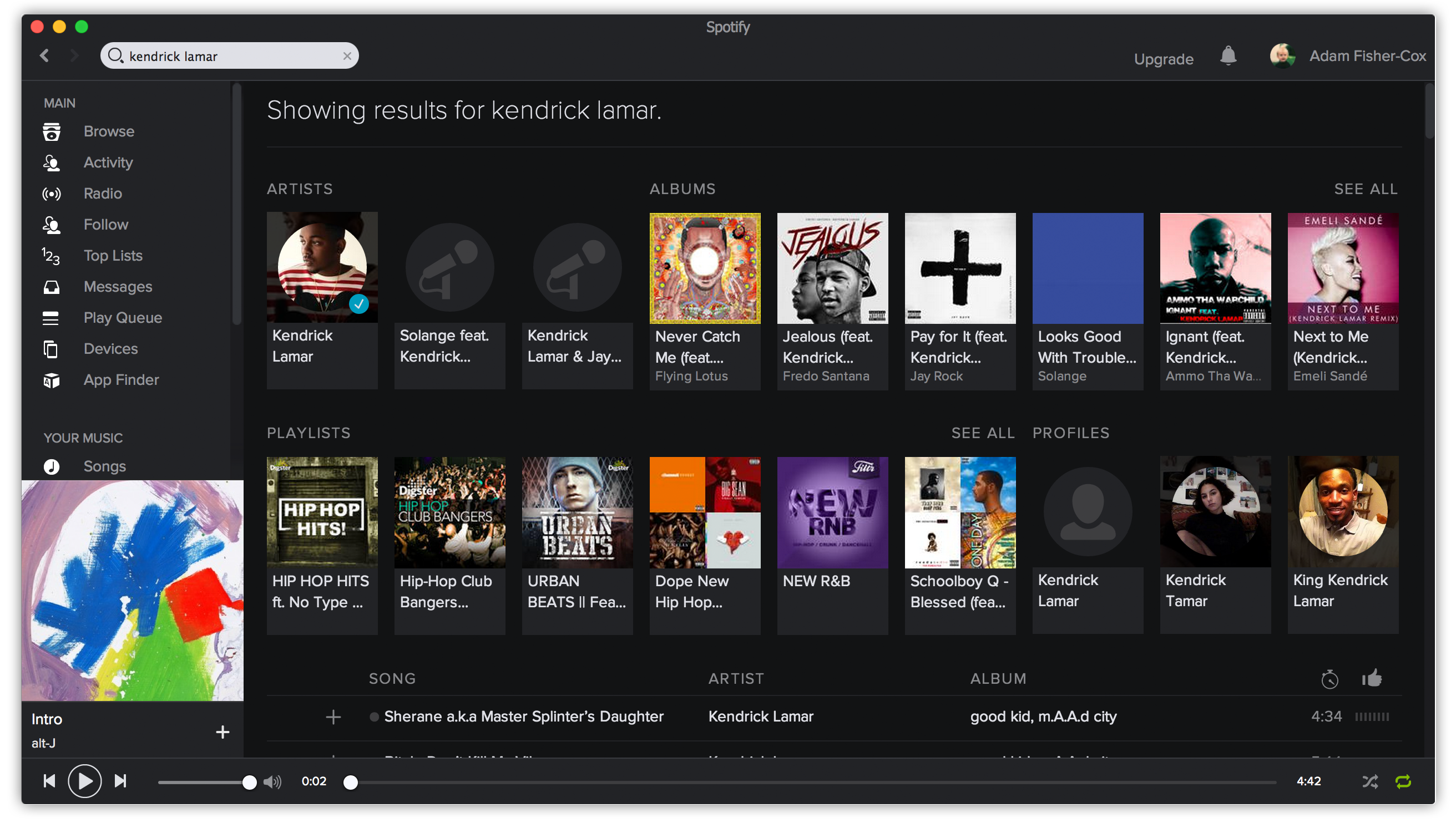Open Kendrick Tamar profile
The image size is (1456, 823).
1215,545
